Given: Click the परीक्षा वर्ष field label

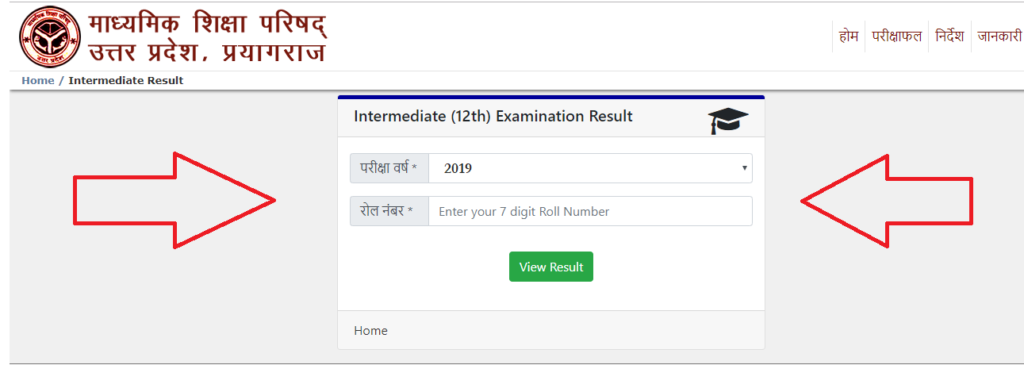Looking at the screenshot, I should (x=389, y=168).
